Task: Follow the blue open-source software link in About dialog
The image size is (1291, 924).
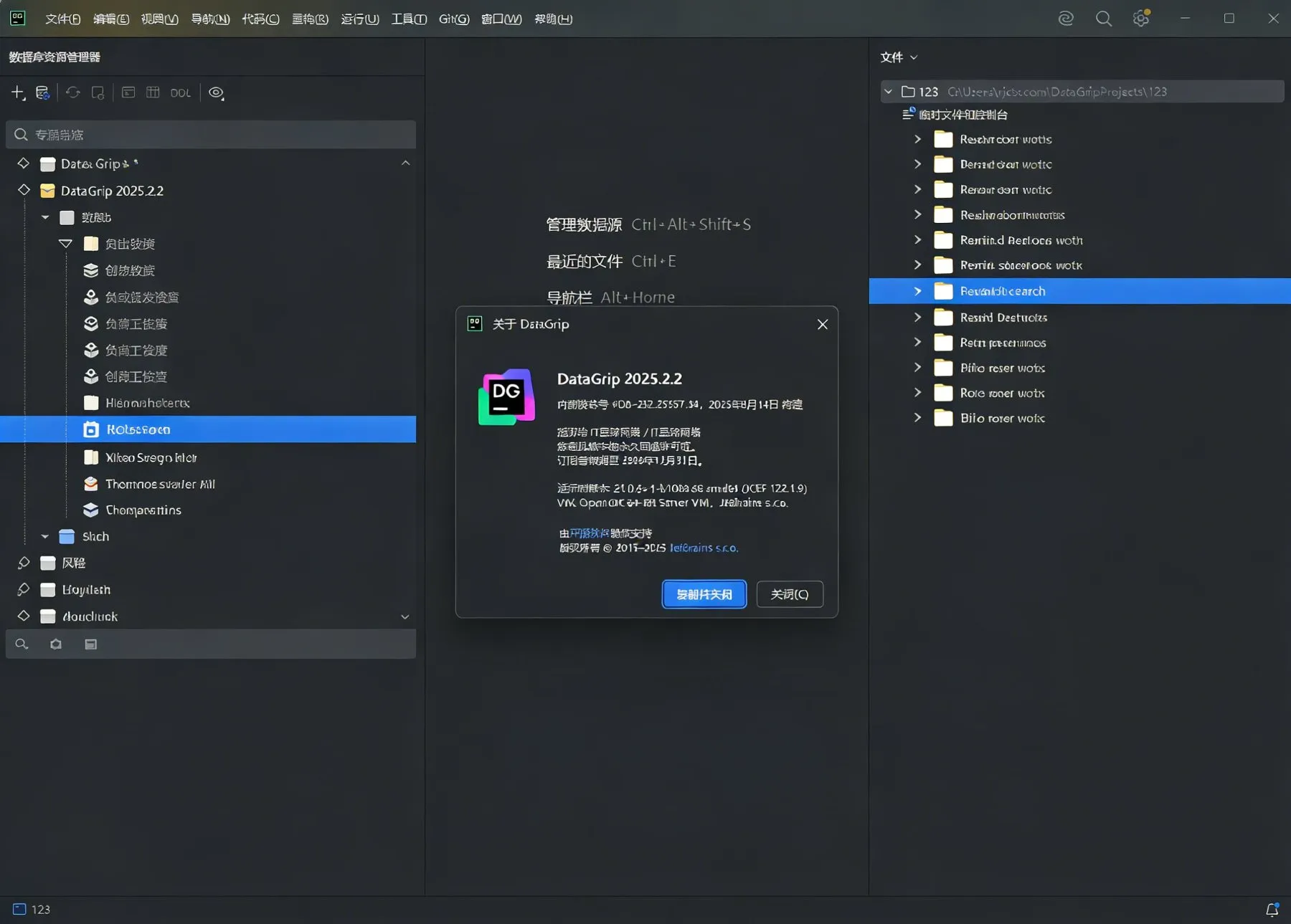Action: [589, 533]
